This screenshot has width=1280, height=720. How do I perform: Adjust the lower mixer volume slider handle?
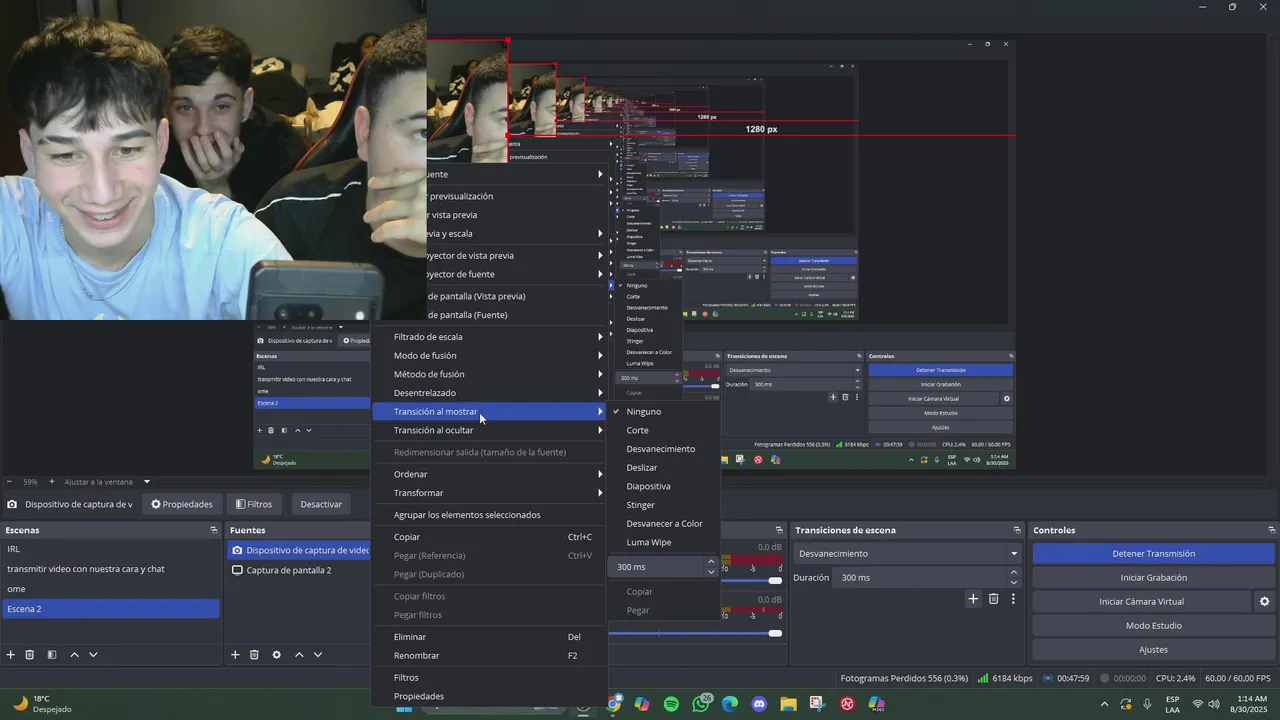775,633
